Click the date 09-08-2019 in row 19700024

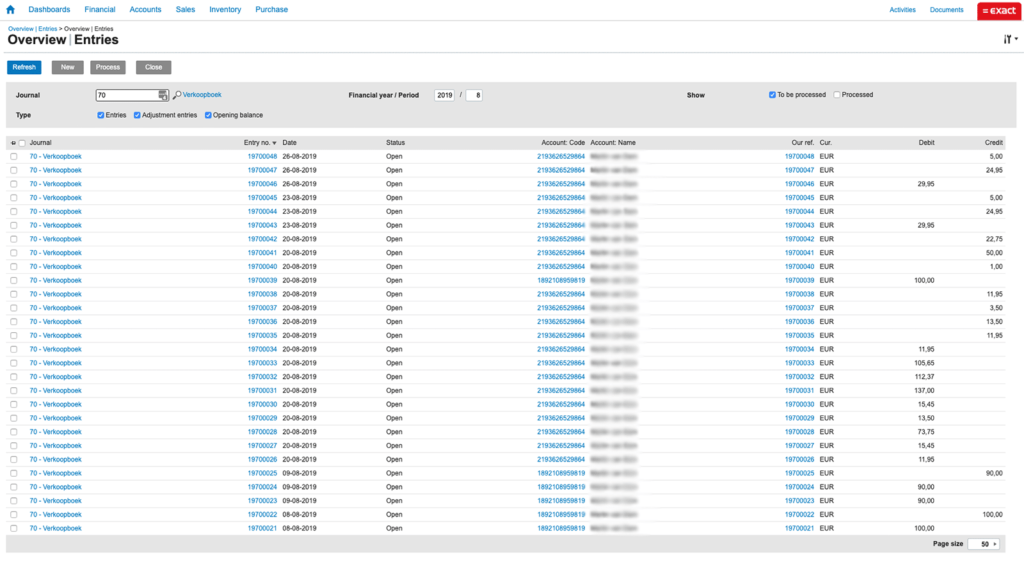tap(299, 487)
